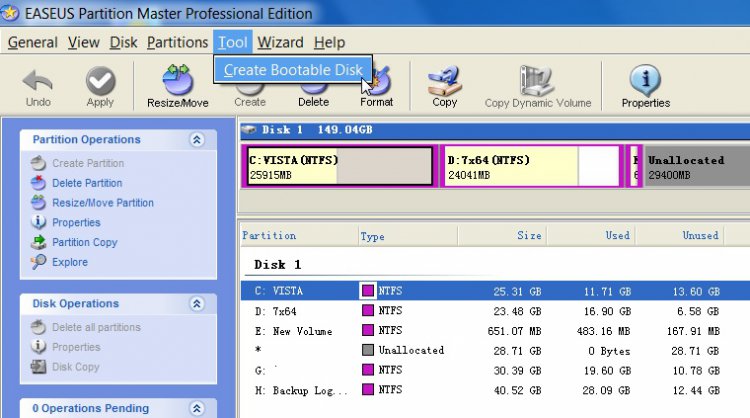This screenshot has height=418, width=750.
Task: Click the Create Partition link
Action: [88, 163]
